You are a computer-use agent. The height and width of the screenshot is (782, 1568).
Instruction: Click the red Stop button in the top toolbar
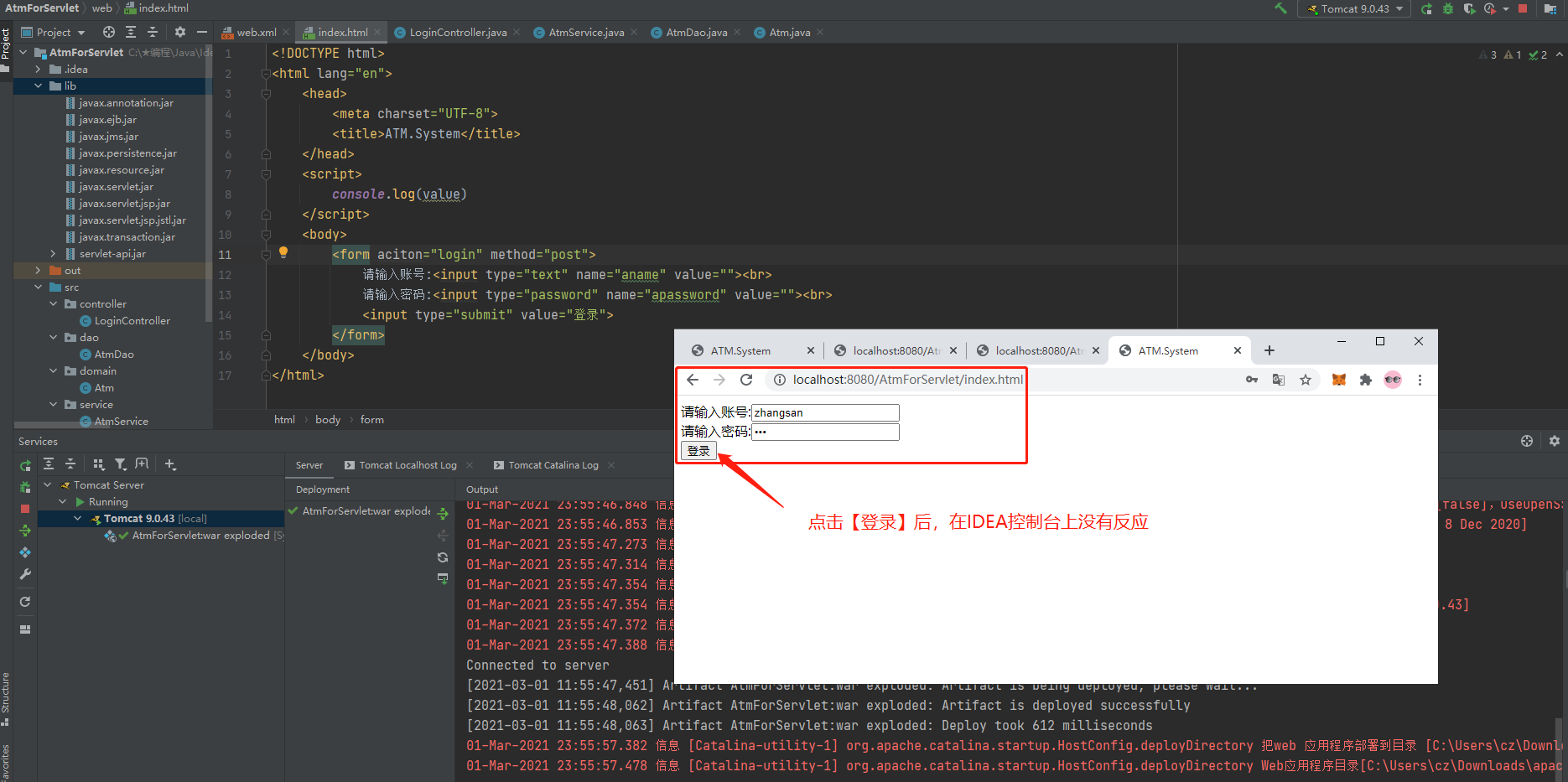[1523, 8]
